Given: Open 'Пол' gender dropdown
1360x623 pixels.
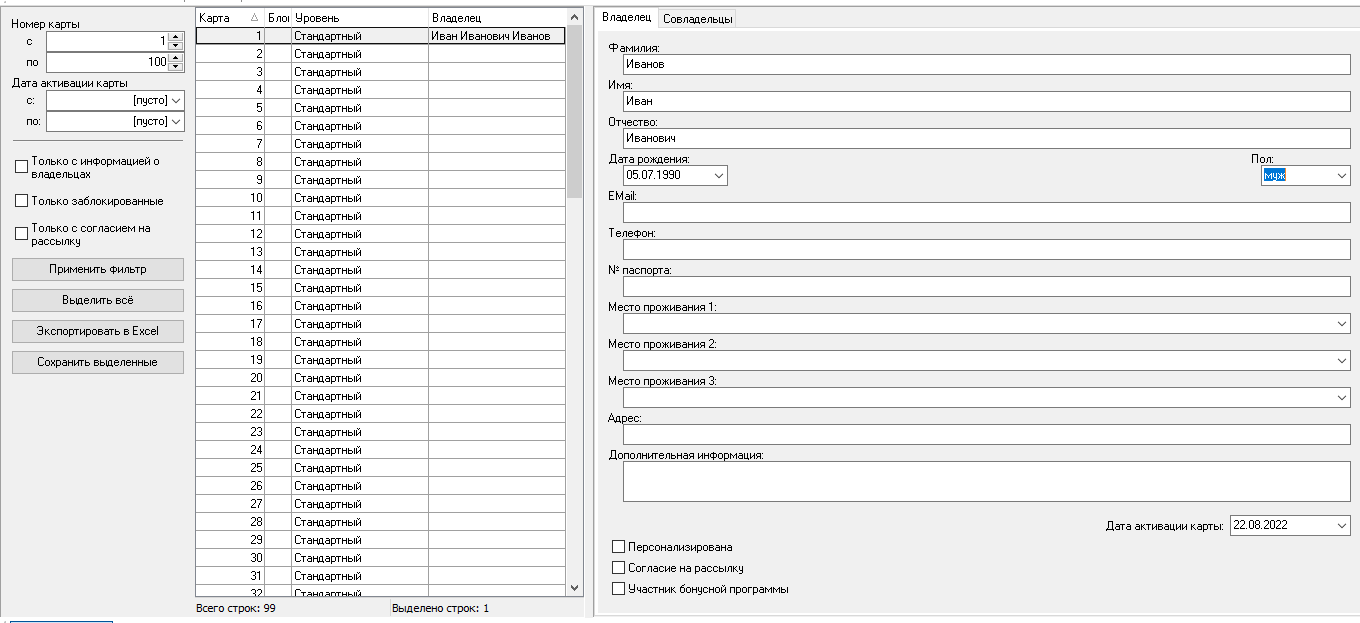Looking at the screenshot, I should pos(1341,175).
